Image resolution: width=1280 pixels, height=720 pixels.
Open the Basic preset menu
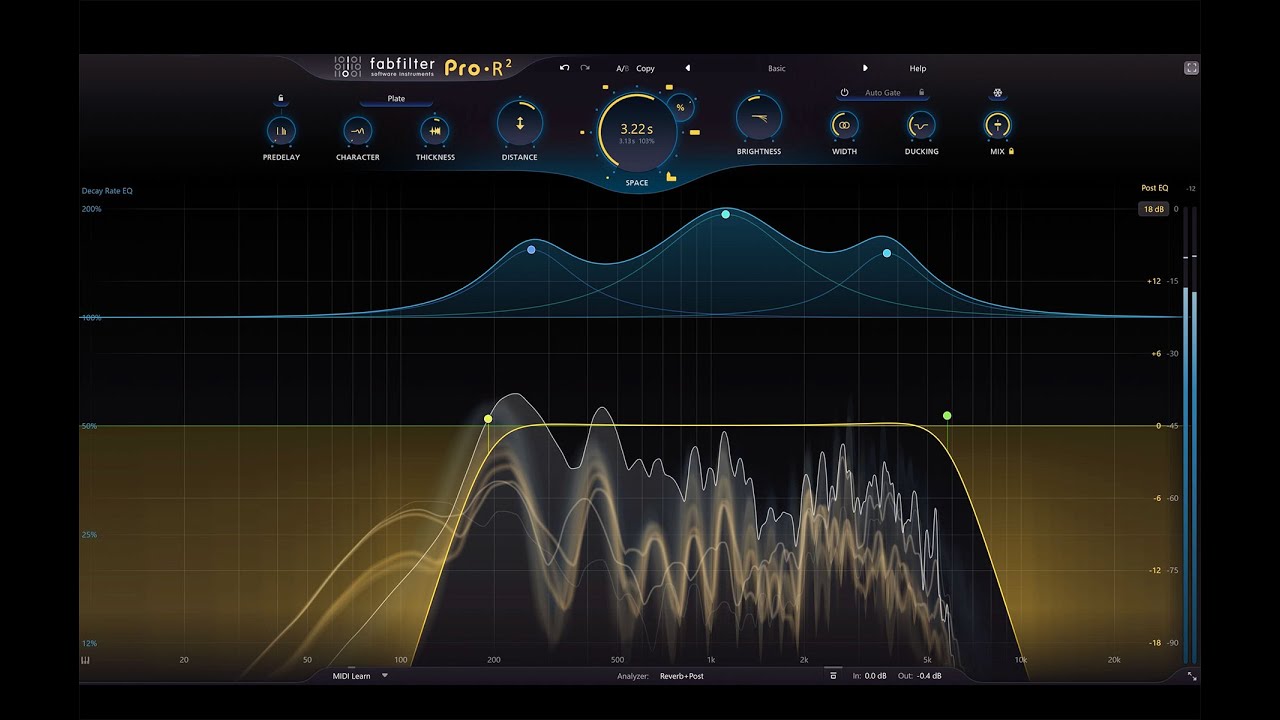point(776,68)
